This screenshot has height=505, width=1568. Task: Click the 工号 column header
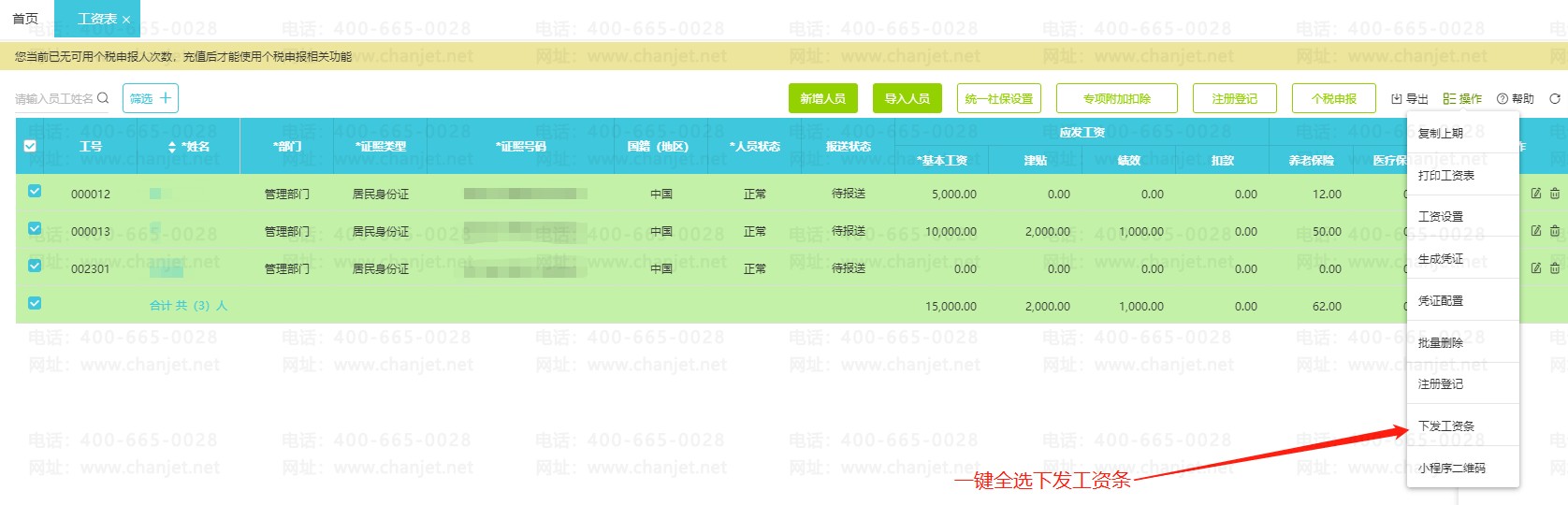(91, 147)
